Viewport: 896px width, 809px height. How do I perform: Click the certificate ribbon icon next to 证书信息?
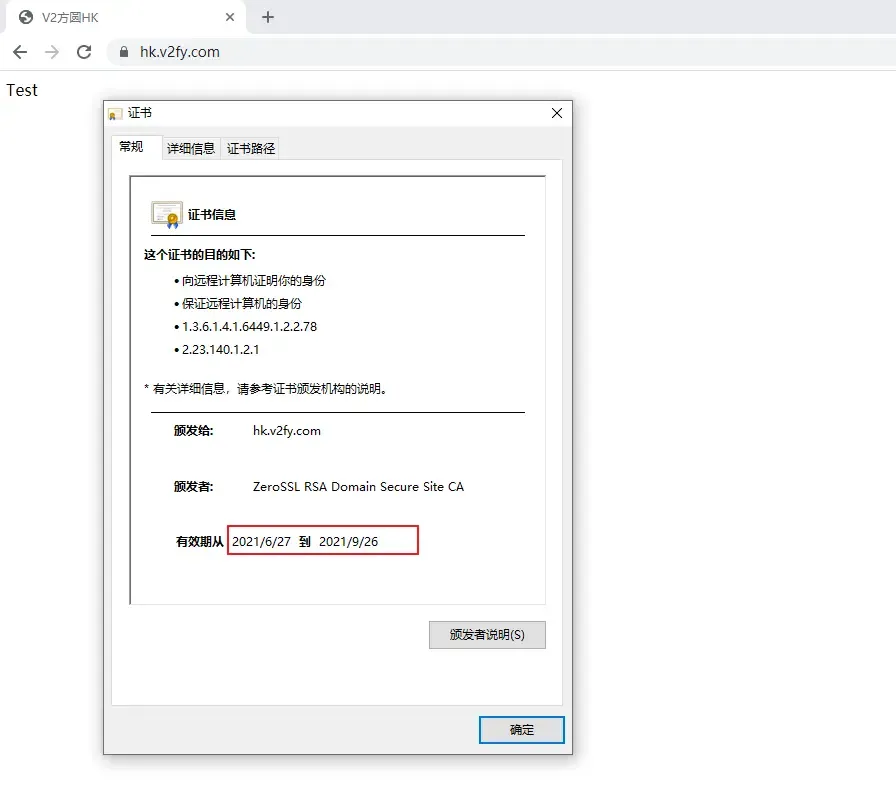point(166,213)
